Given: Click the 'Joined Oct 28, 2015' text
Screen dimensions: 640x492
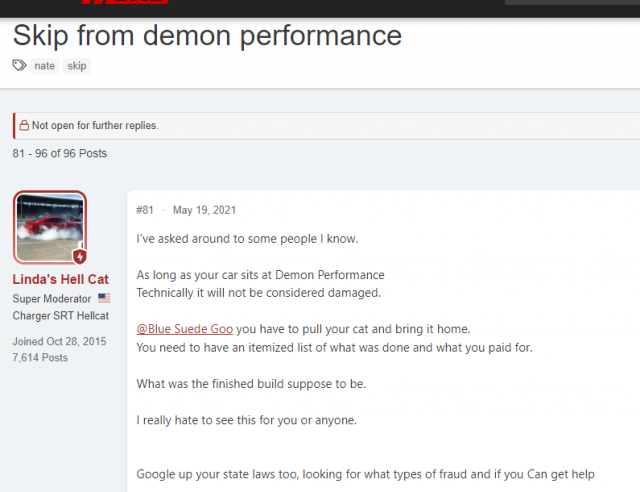Looking at the screenshot, I should 60,341.
